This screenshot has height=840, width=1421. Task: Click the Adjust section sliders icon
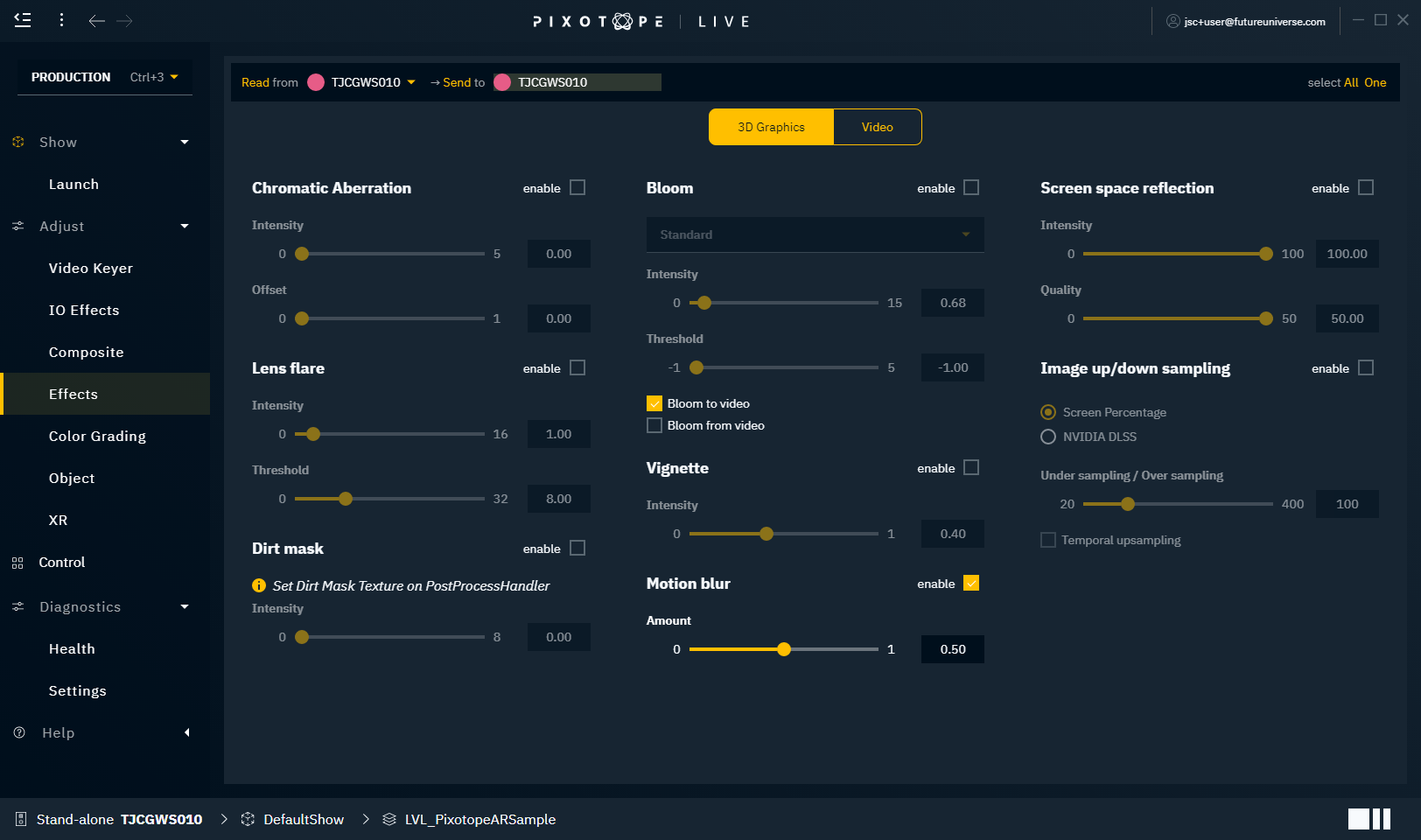tap(18, 226)
